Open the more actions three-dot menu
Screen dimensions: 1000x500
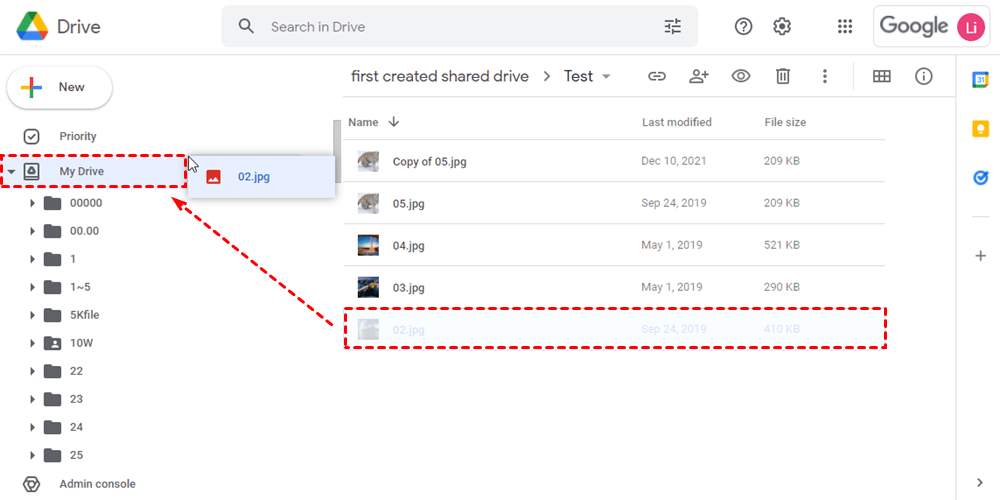[x=825, y=76]
